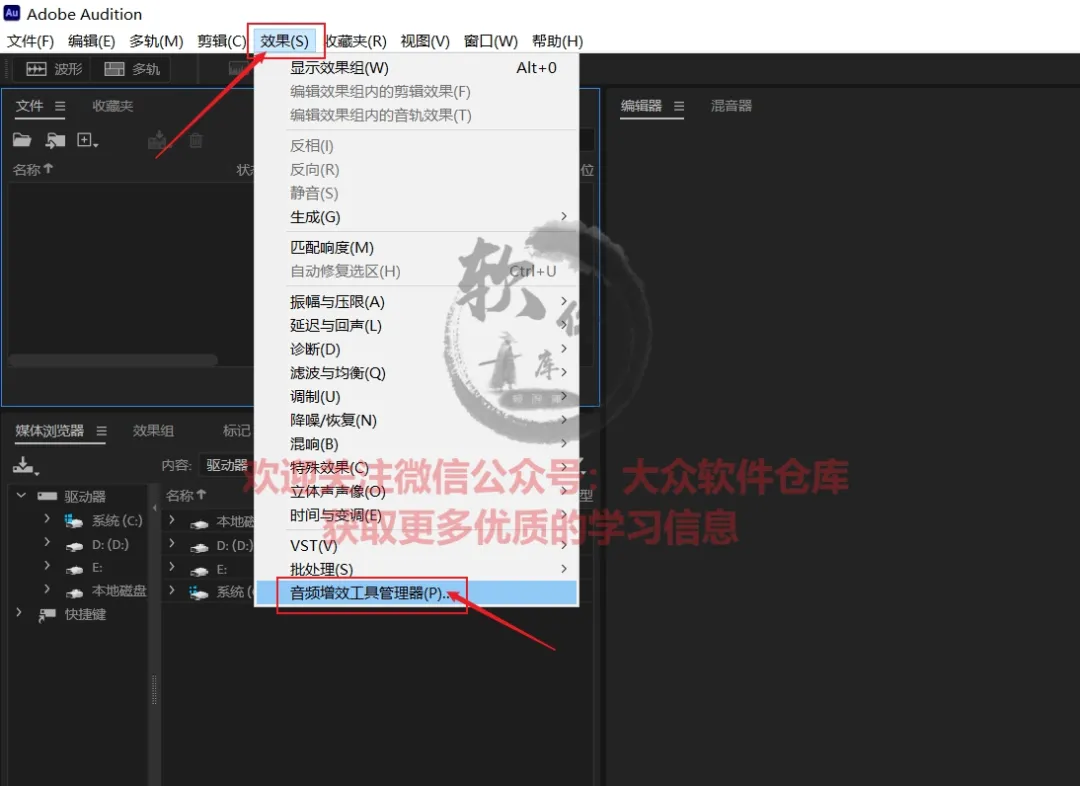Select the 编辑器 panel tab
Screen dimensions: 1080x786
pos(641,106)
